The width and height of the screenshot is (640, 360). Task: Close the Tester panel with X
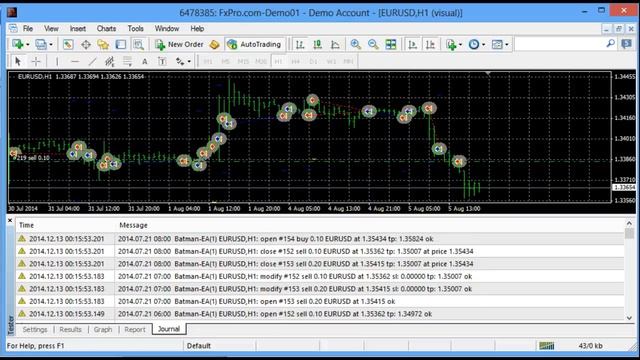point(10,220)
